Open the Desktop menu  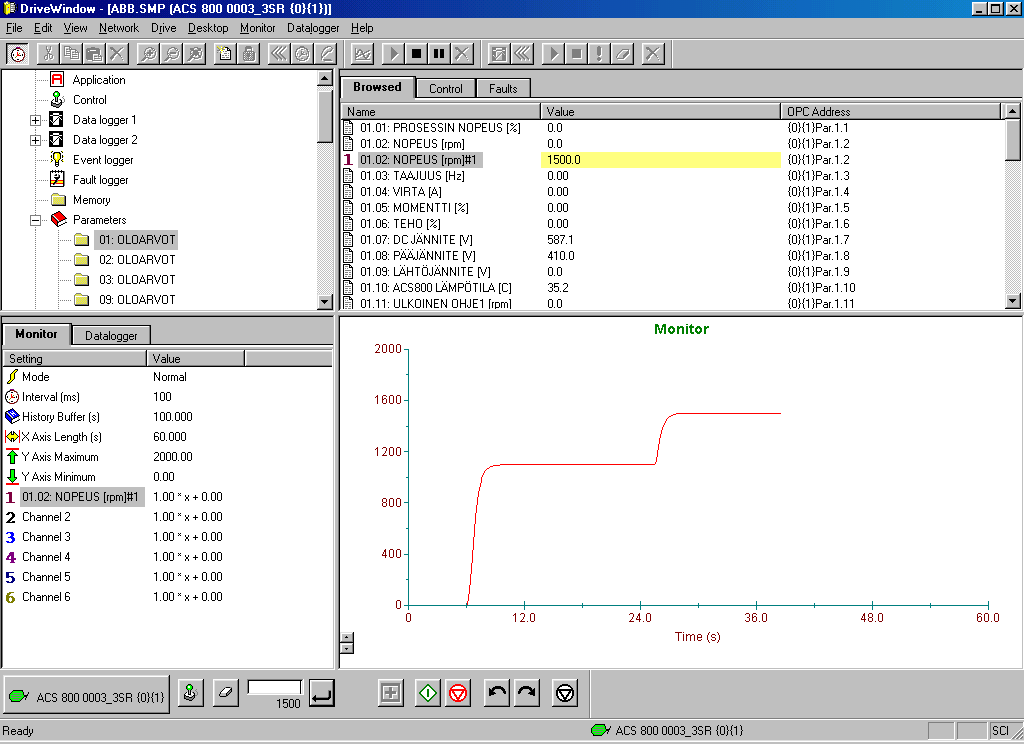[x=208, y=28]
